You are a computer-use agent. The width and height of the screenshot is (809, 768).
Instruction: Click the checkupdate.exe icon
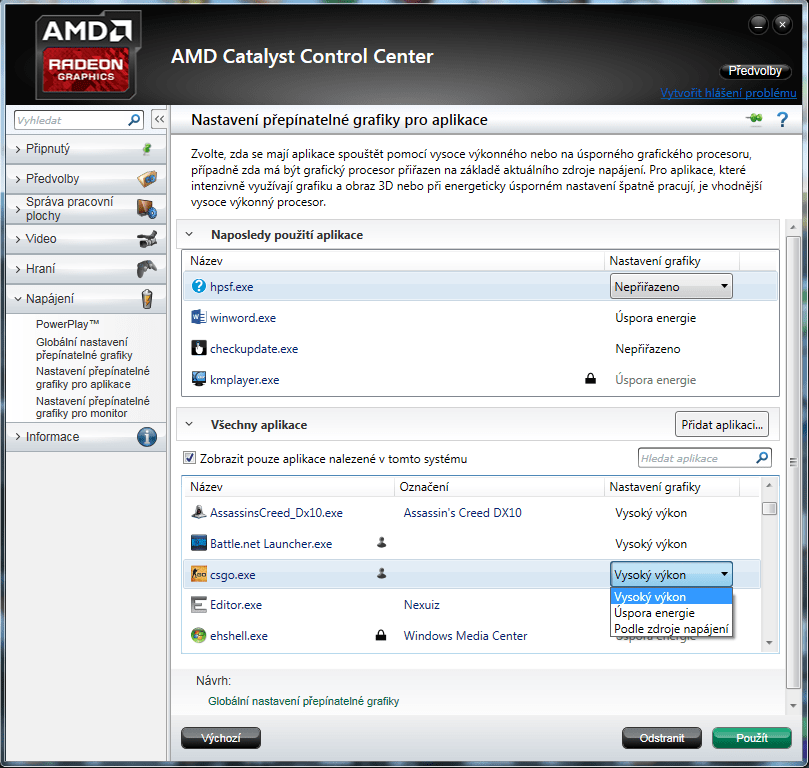tap(199, 348)
